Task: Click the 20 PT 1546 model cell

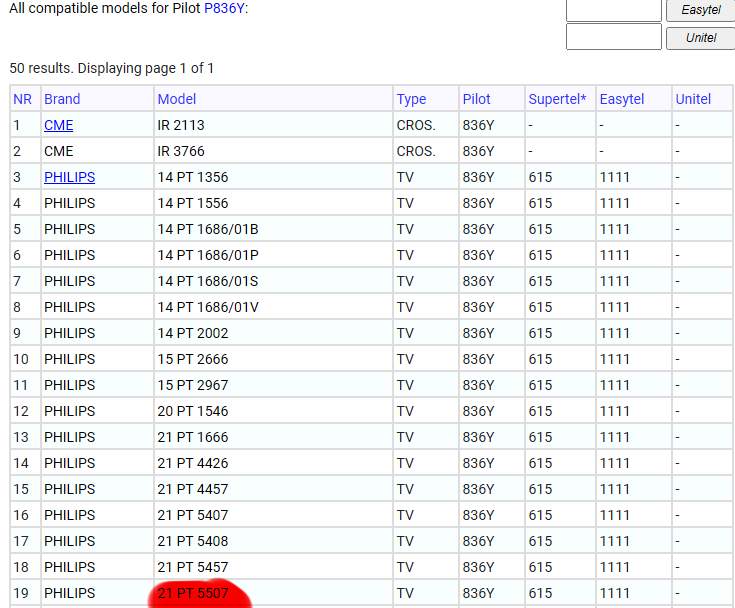Action: point(192,411)
